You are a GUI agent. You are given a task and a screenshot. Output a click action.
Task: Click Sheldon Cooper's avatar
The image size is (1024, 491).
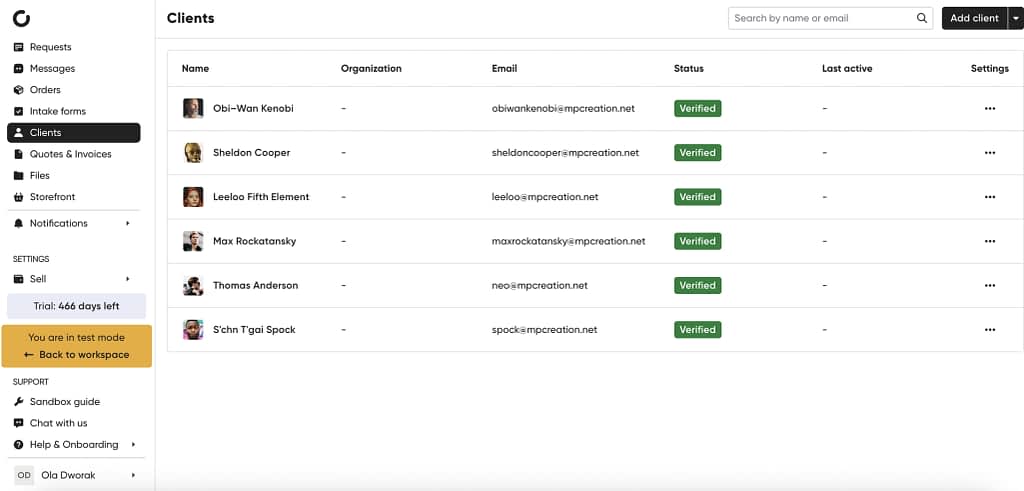pos(193,153)
